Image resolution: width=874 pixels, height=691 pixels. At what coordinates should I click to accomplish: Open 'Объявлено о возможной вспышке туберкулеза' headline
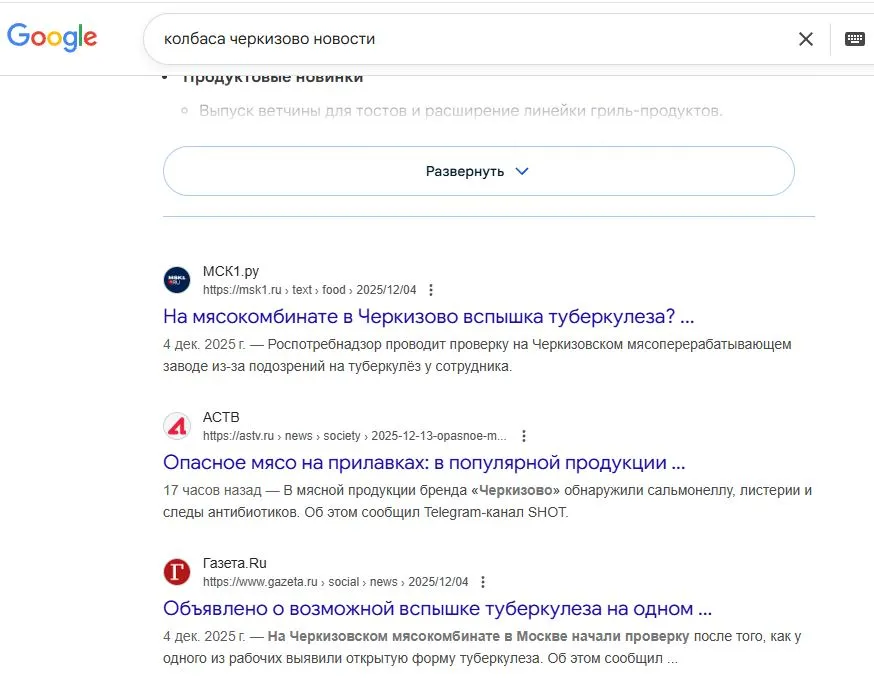[x=437, y=609]
